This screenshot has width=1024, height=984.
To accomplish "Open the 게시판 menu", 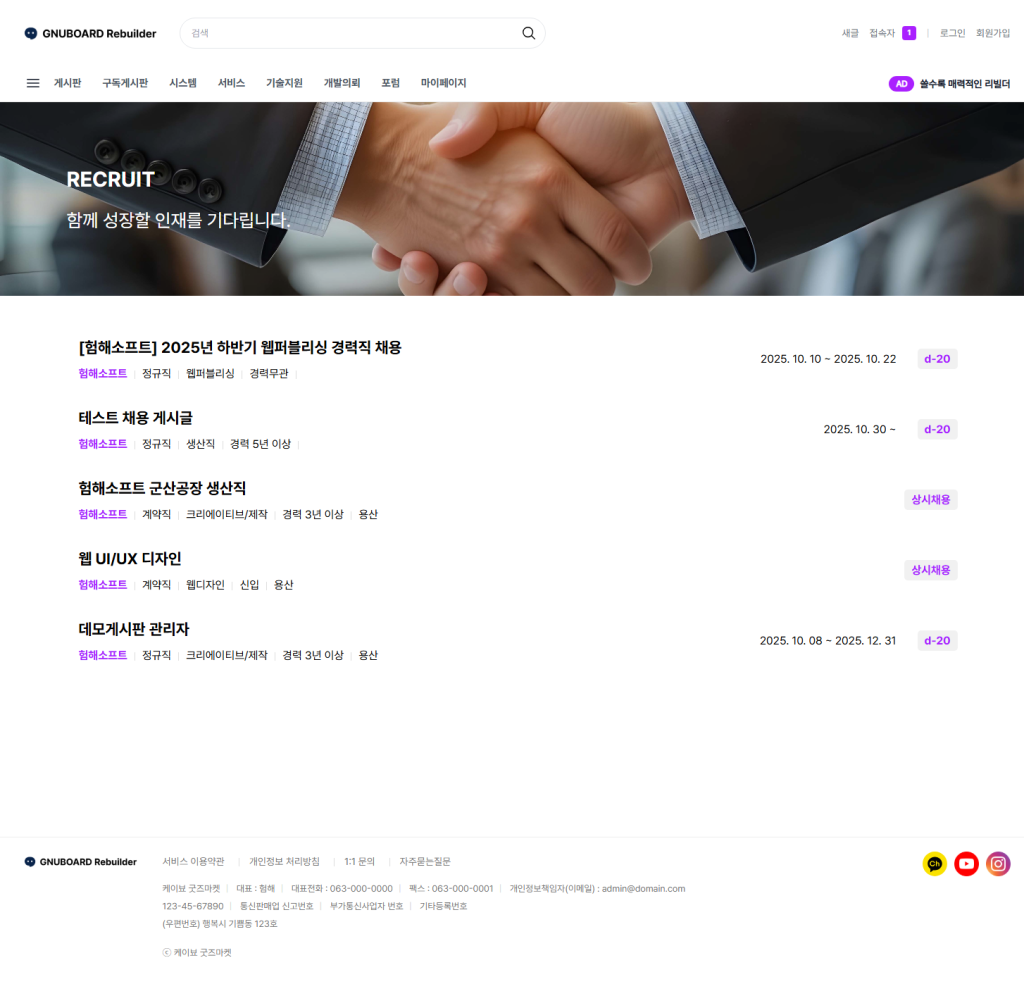I will [x=67, y=83].
